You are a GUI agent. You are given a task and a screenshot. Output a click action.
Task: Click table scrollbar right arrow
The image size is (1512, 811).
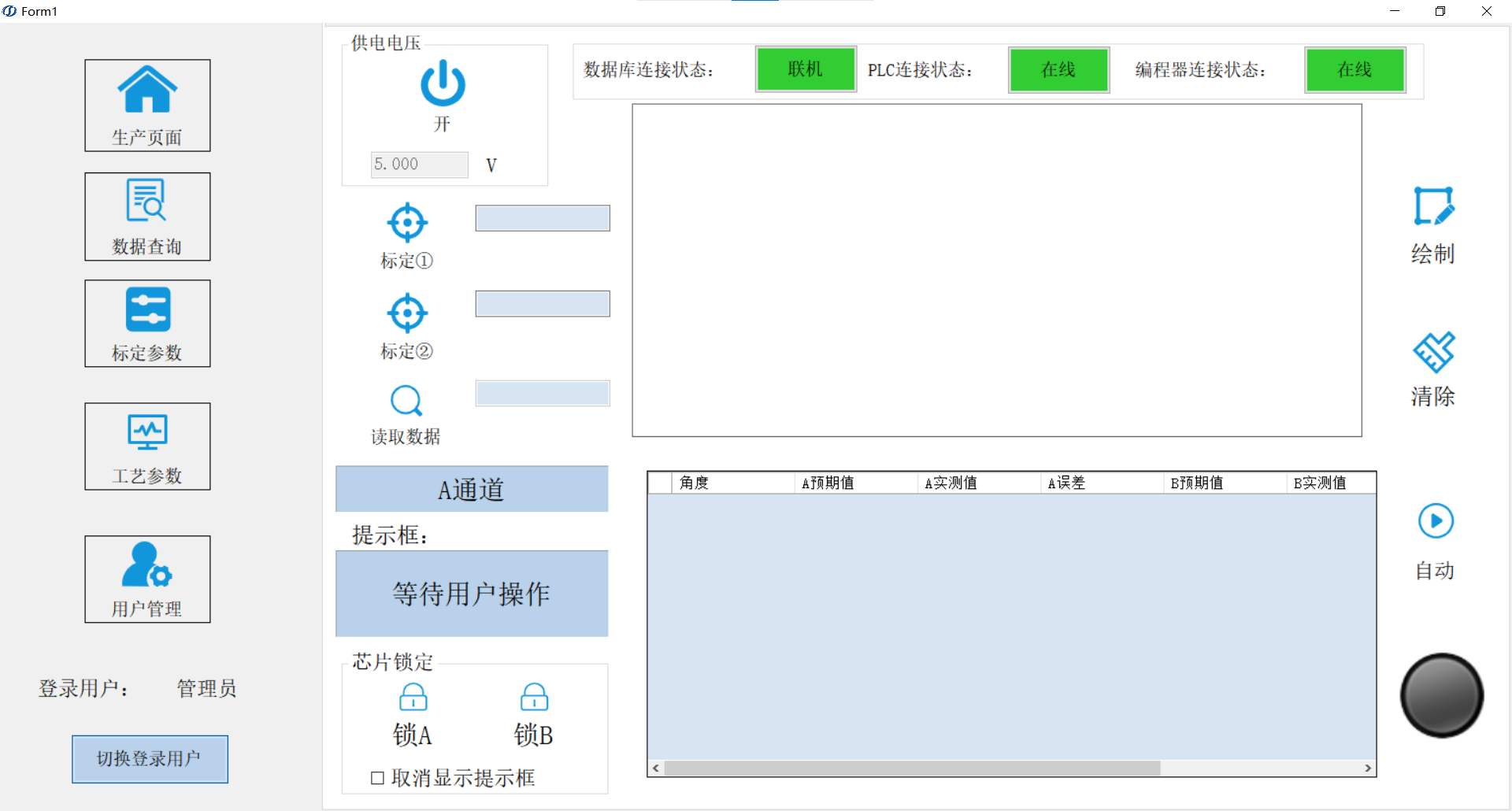coord(1368,768)
